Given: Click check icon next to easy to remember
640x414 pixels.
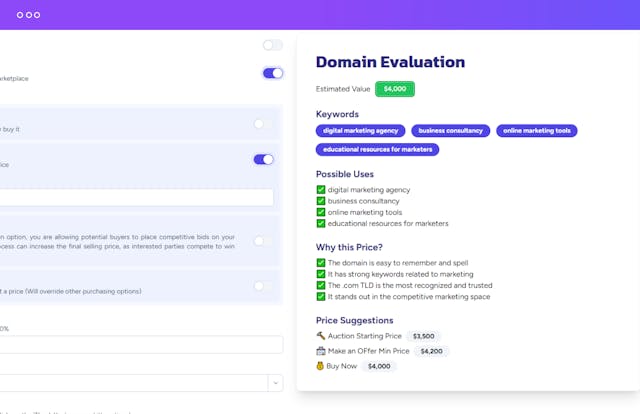Looking at the screenshot, I should click(321, 263).
